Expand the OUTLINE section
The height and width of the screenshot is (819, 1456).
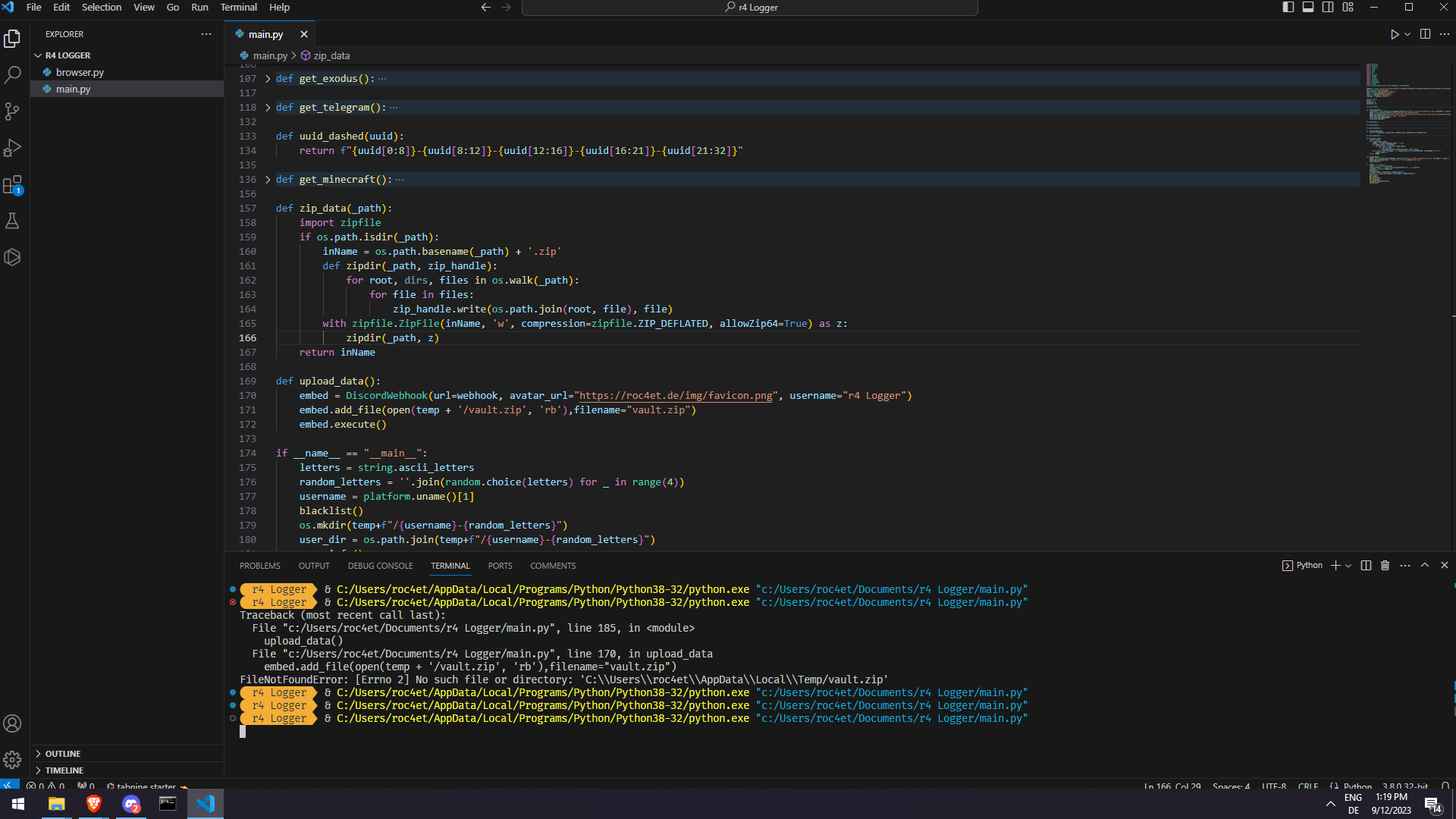coord(62,754)
